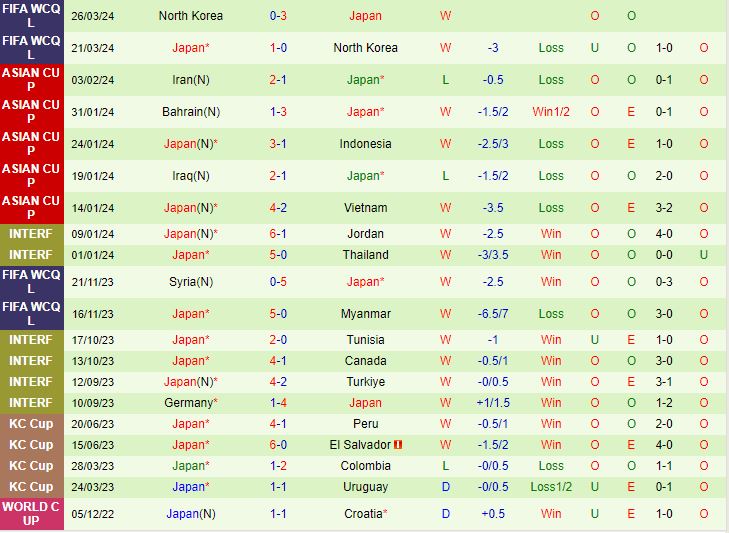Viewport: 729px width, 533px height.
Task: Click the WORLD CUP competition label
Action: pos(31,514)
